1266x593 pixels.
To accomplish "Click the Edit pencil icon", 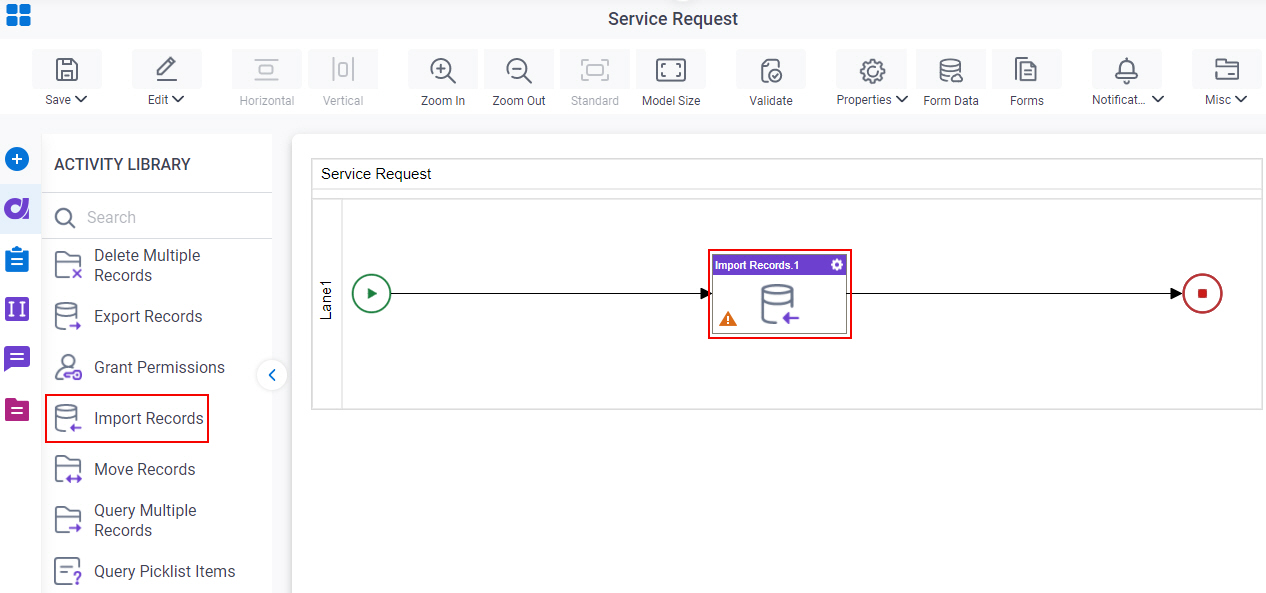I will coord(166,70).
